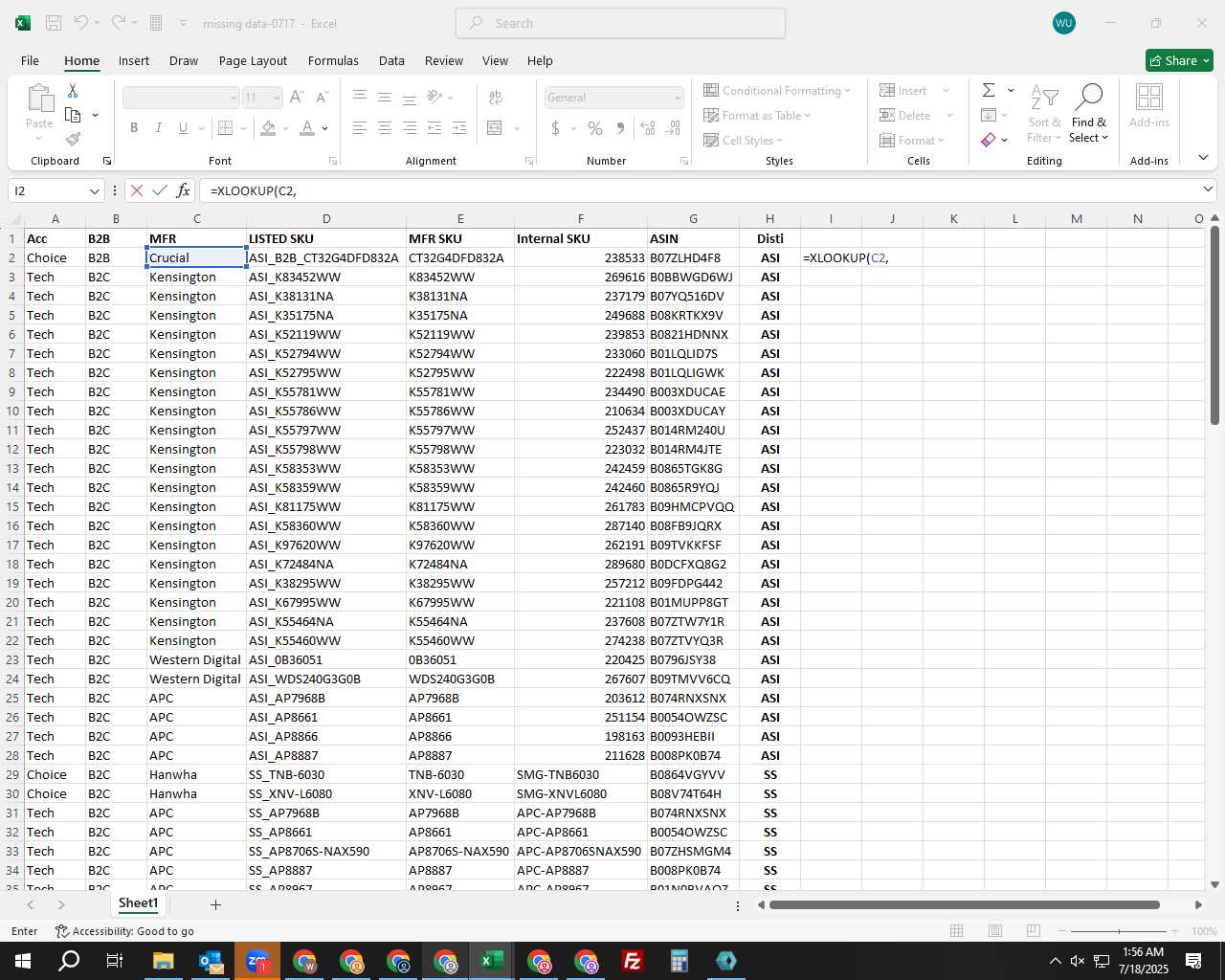
Task: Open Number Format General dropdown
Action: 678,98
